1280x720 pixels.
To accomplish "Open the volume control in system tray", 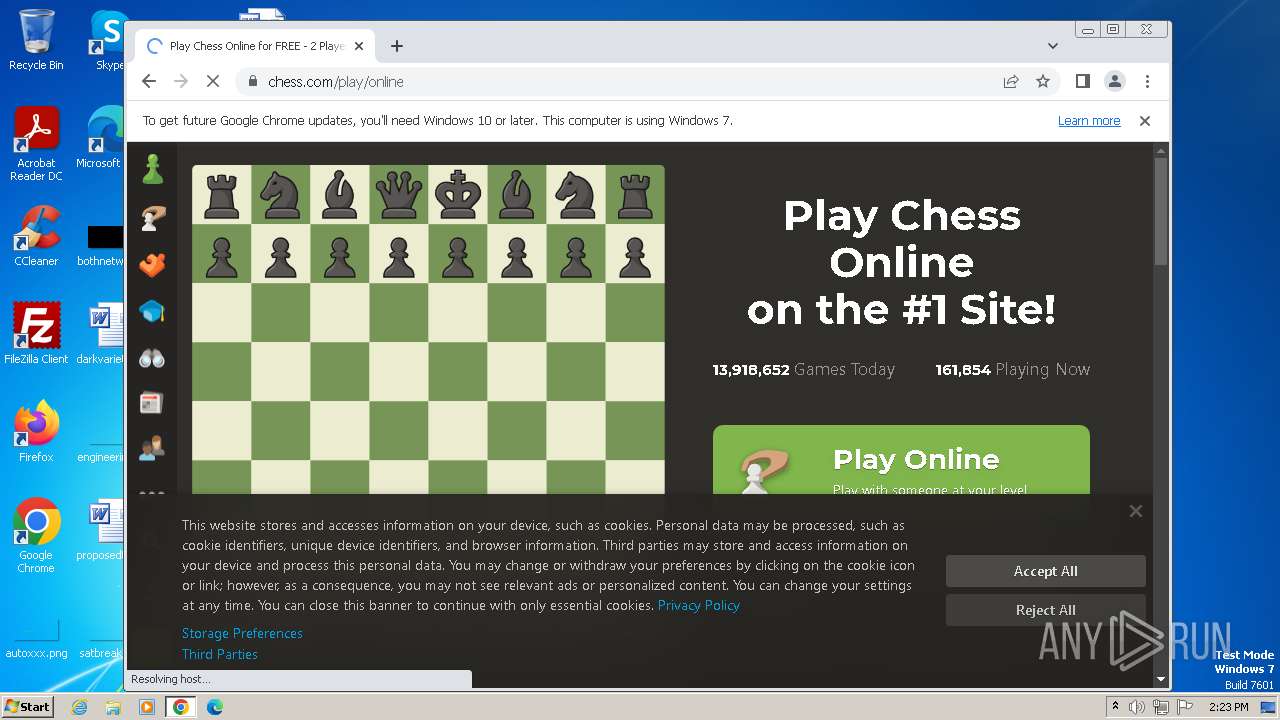I will pyautogui.click(x=1137, y=707).
